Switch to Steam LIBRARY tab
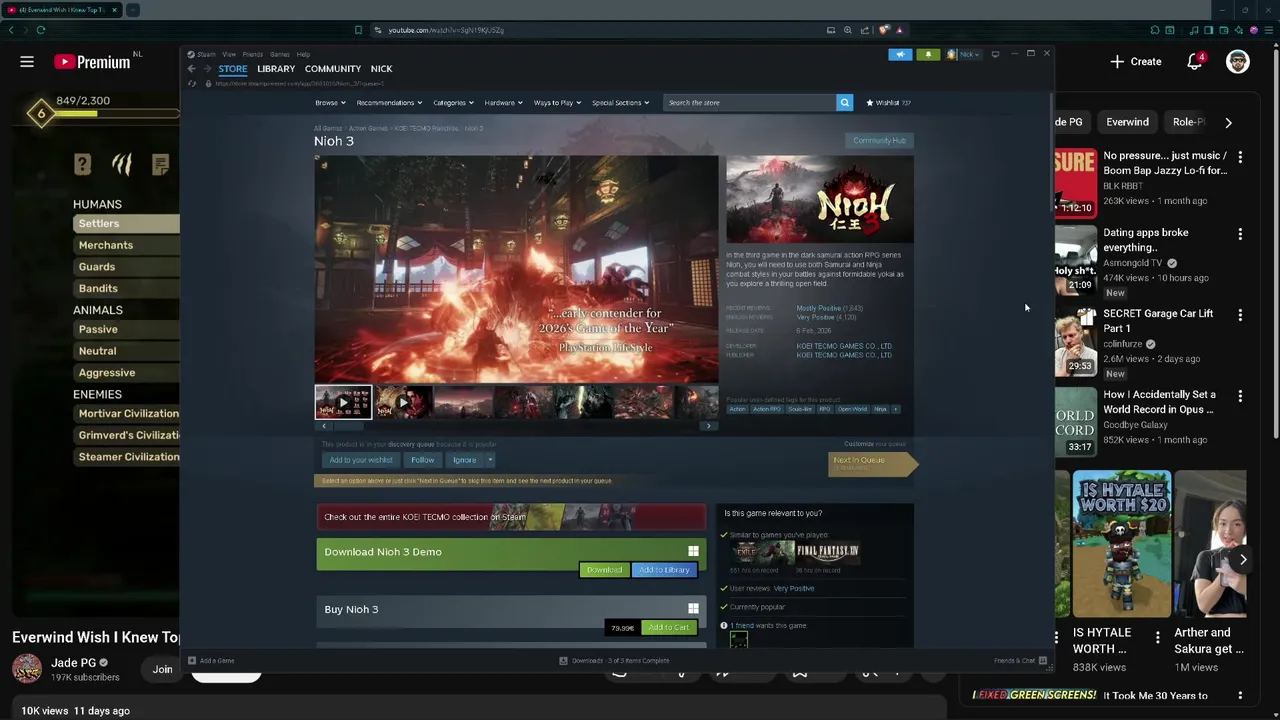1280x720 pixels. point(276,69)
